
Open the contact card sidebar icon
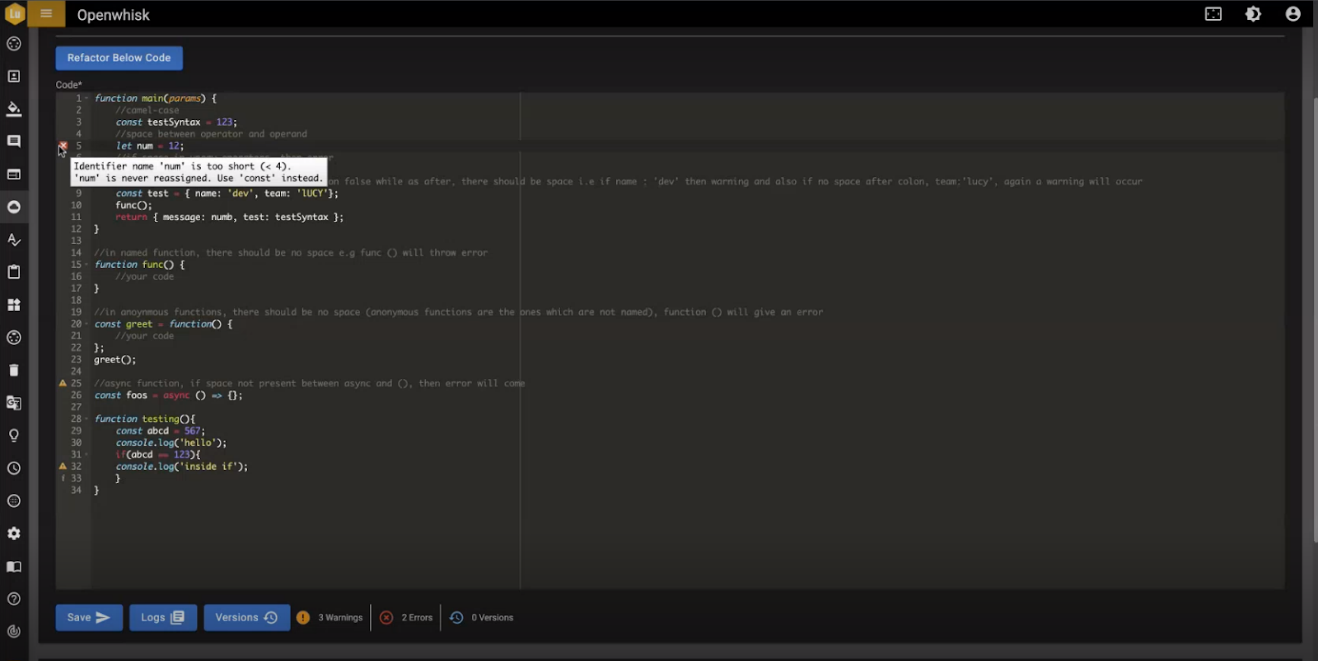[14, 76]
